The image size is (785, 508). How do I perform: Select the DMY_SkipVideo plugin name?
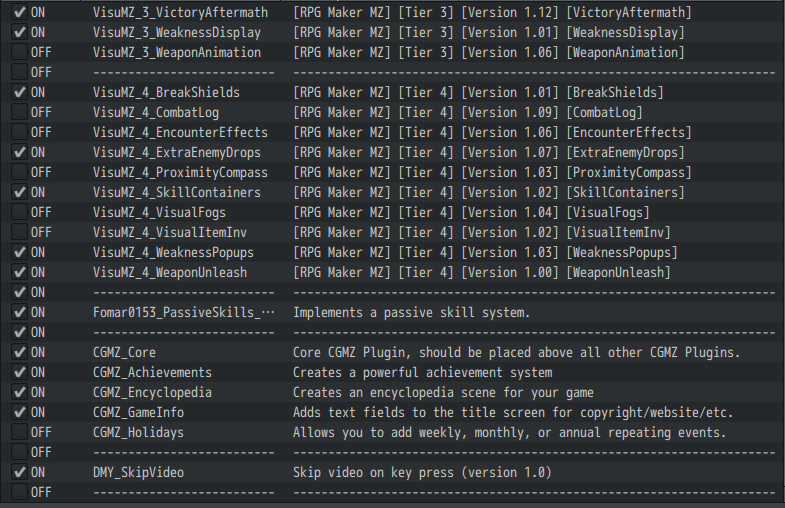138,473
